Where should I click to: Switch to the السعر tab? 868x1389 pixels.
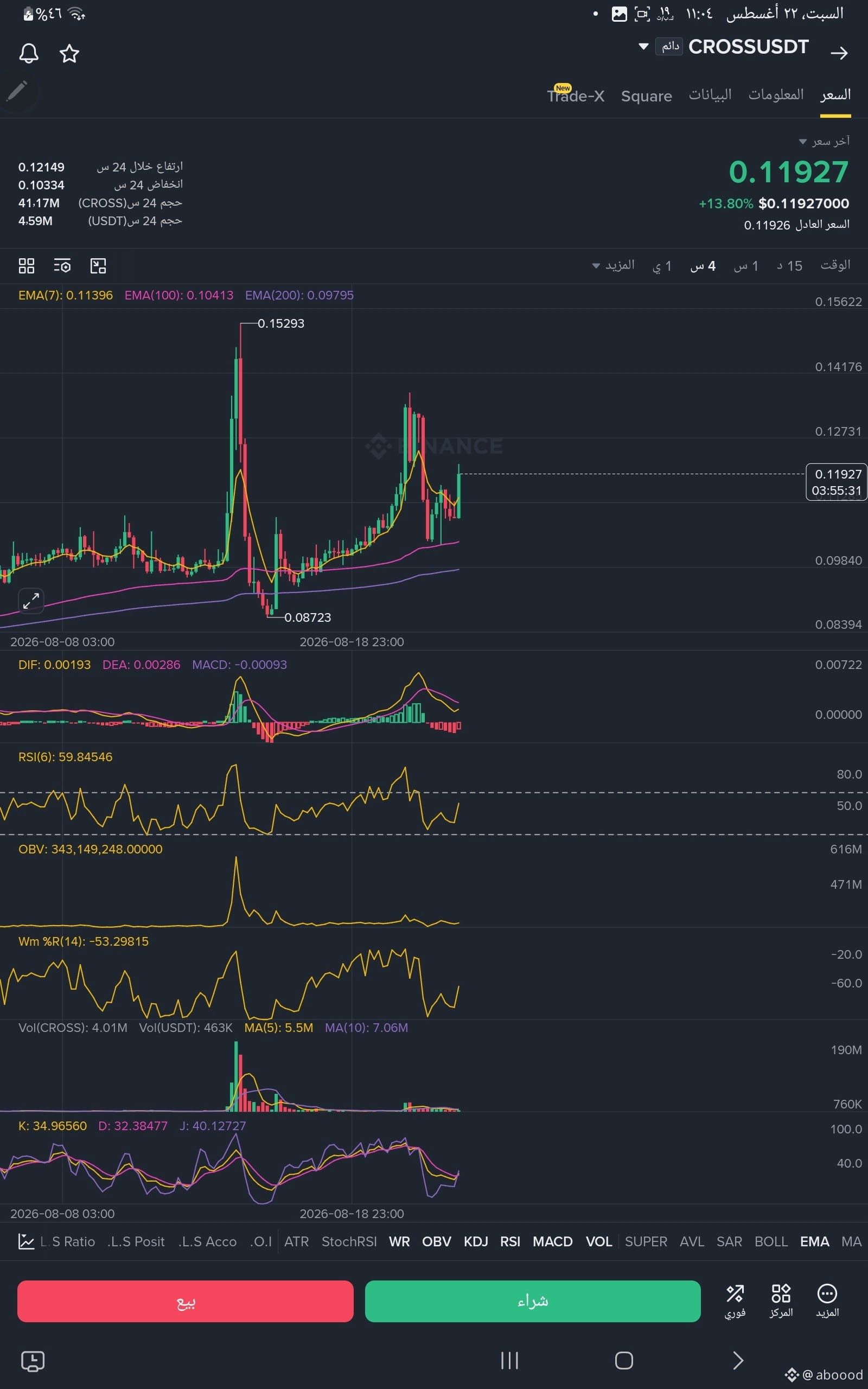point(835,95)
